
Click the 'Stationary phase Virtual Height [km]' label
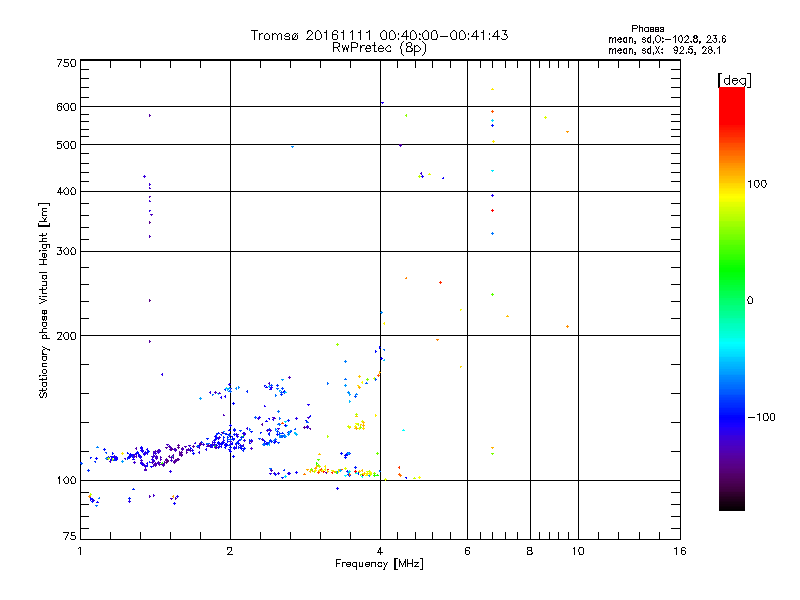44,301
